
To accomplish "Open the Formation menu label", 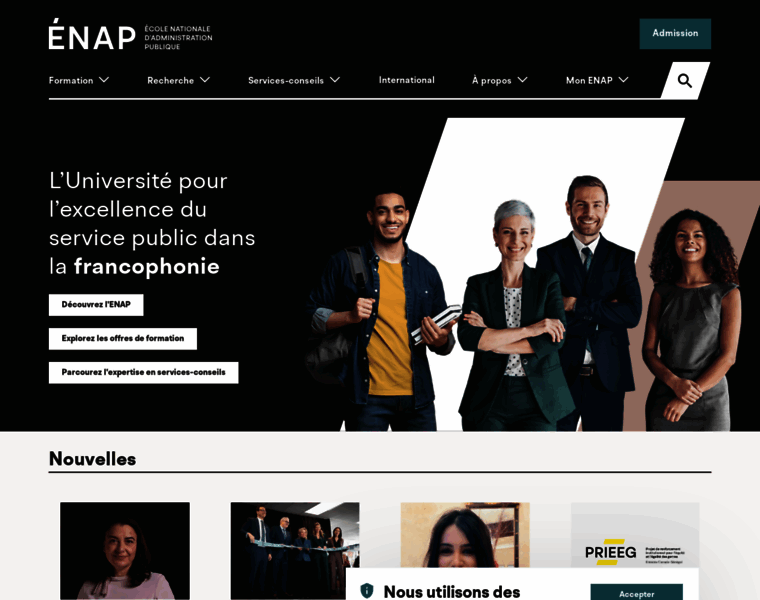I will coord(71,80).
